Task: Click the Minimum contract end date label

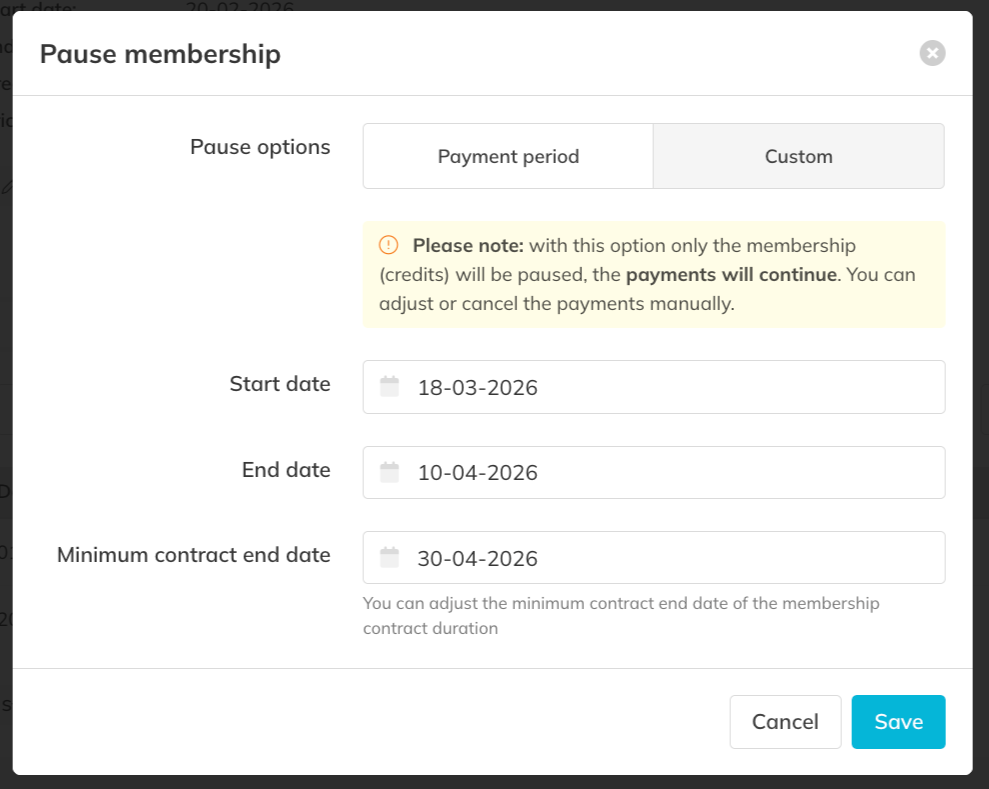Action: pyautogui.click(x=193, y=555)
